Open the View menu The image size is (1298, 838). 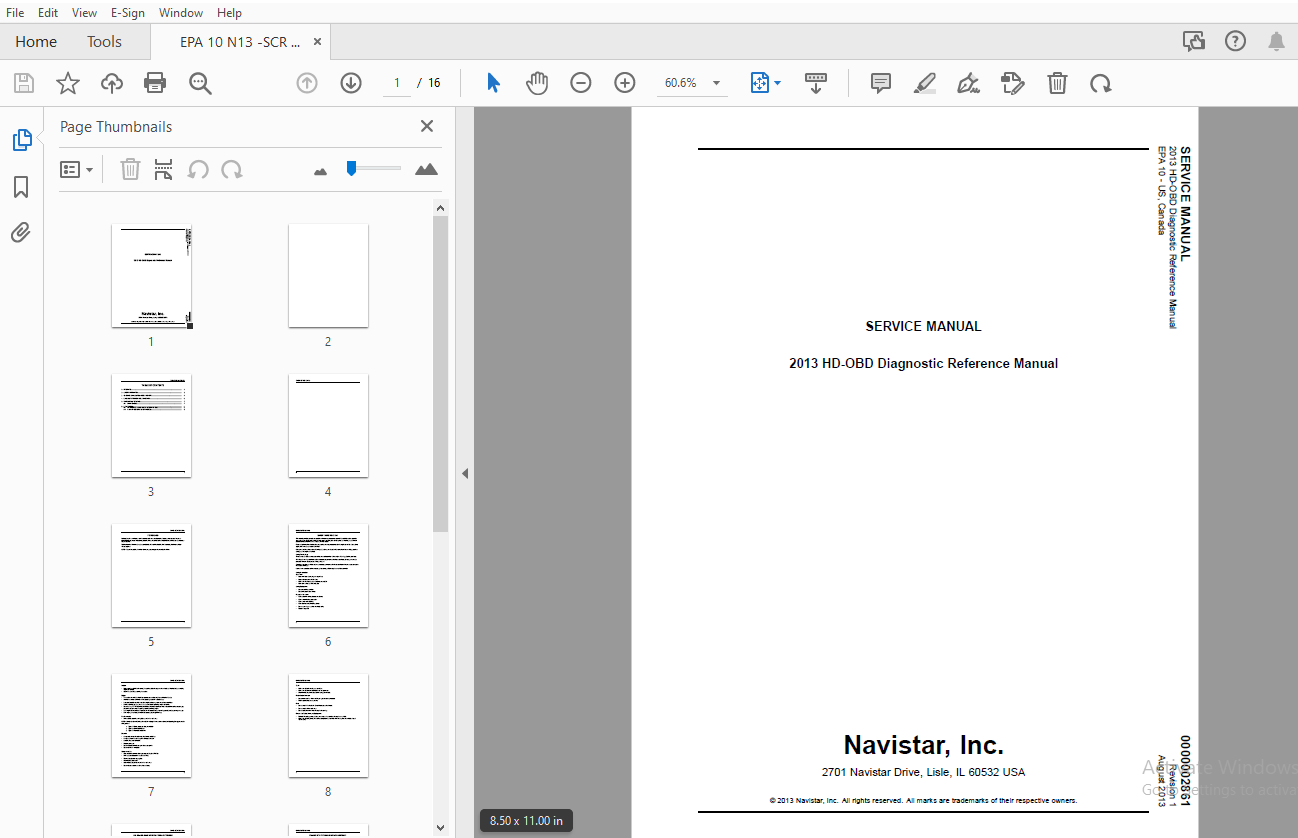pyautogui.click(x=85, y=12)
